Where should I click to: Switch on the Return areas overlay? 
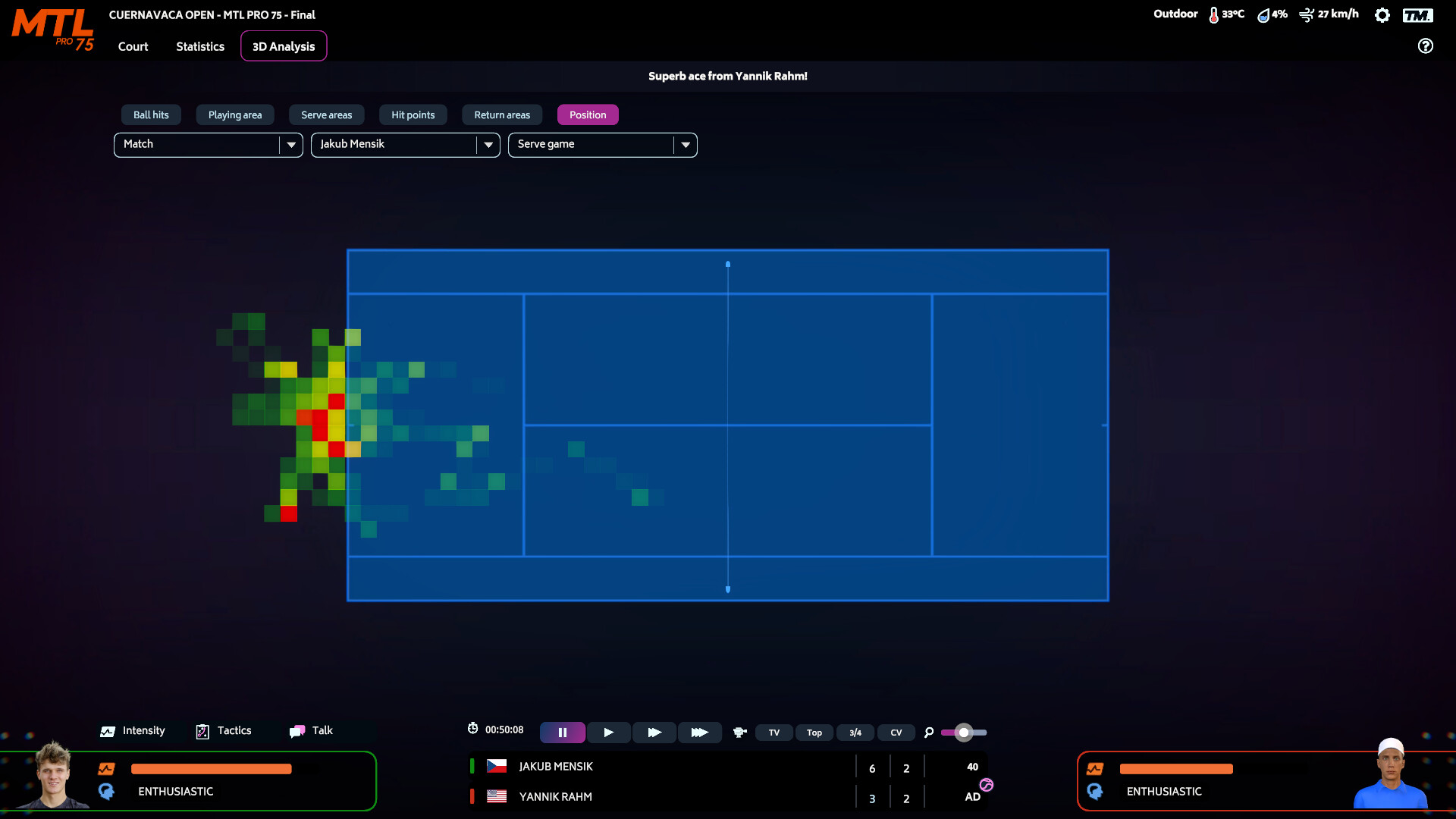pos(501,115)
